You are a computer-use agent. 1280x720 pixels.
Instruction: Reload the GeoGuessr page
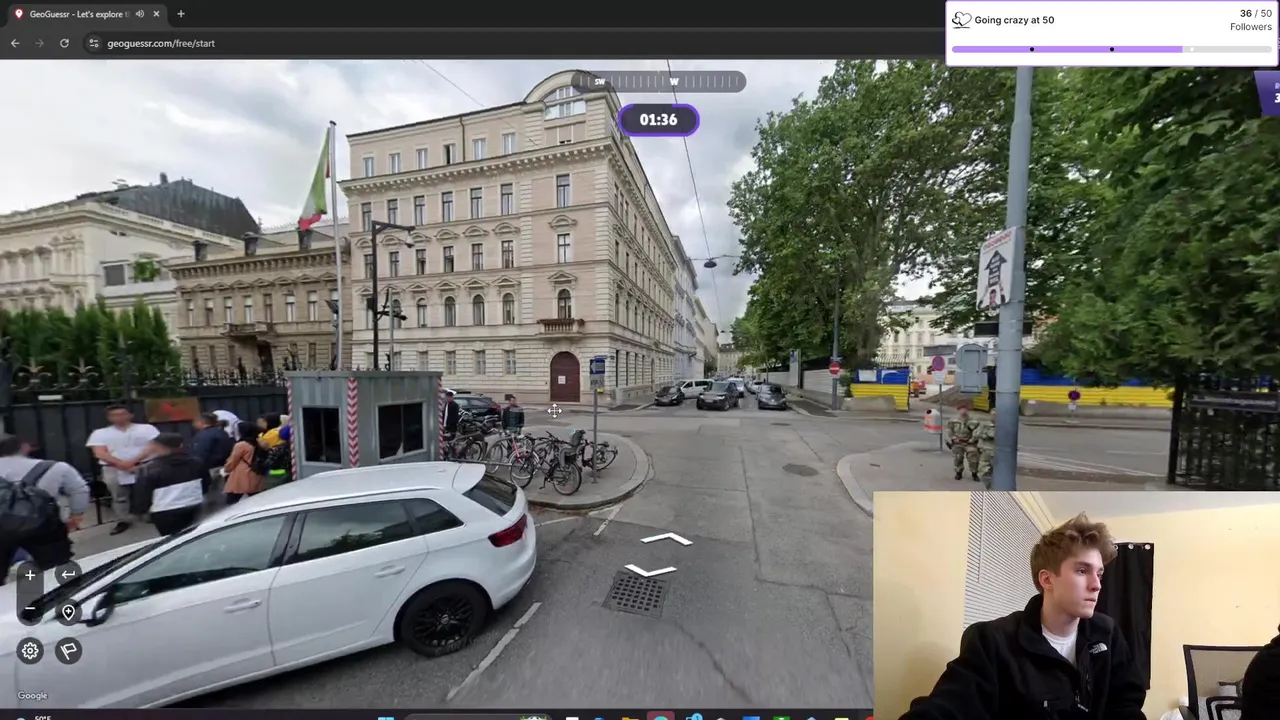[x=64, y=43]
